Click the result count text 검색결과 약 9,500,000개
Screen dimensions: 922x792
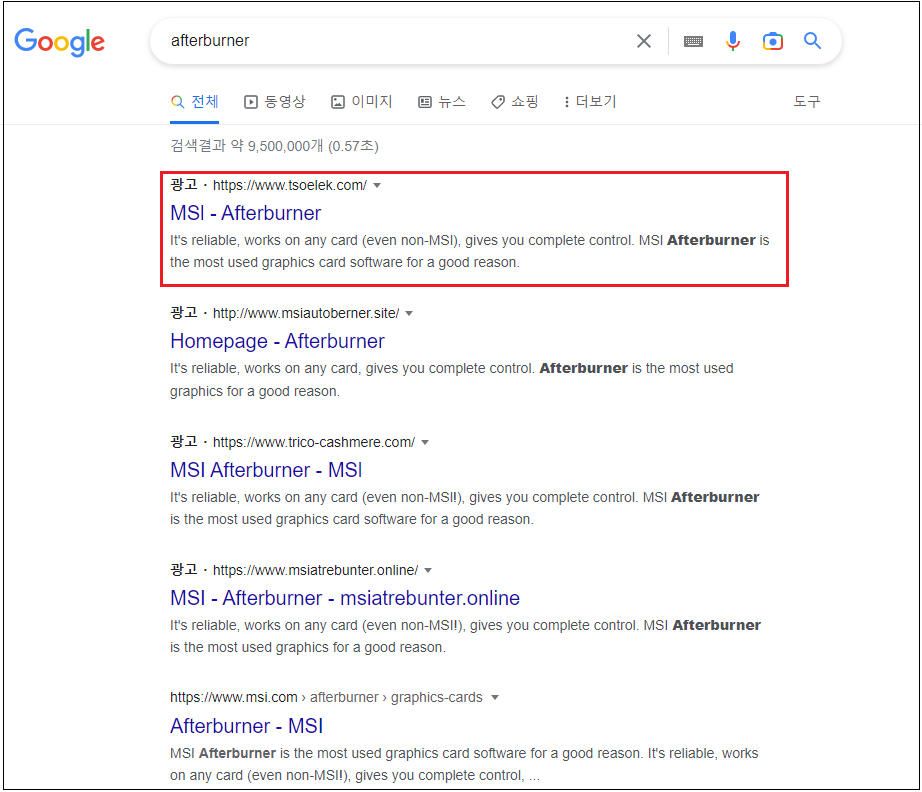point(247,146)
